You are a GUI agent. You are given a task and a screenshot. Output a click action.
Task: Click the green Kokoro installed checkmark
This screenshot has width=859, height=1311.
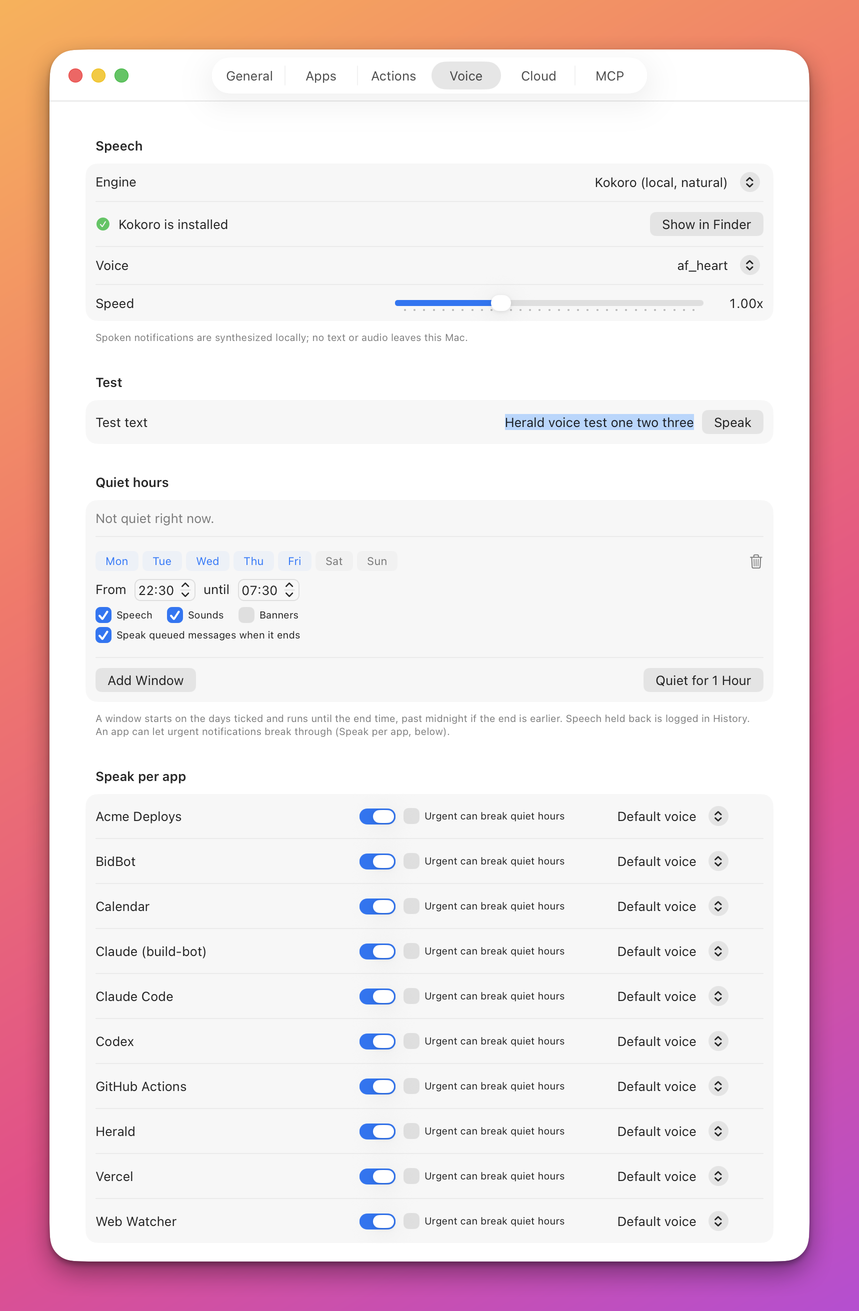pyautogui.click(x=103, y=224)
